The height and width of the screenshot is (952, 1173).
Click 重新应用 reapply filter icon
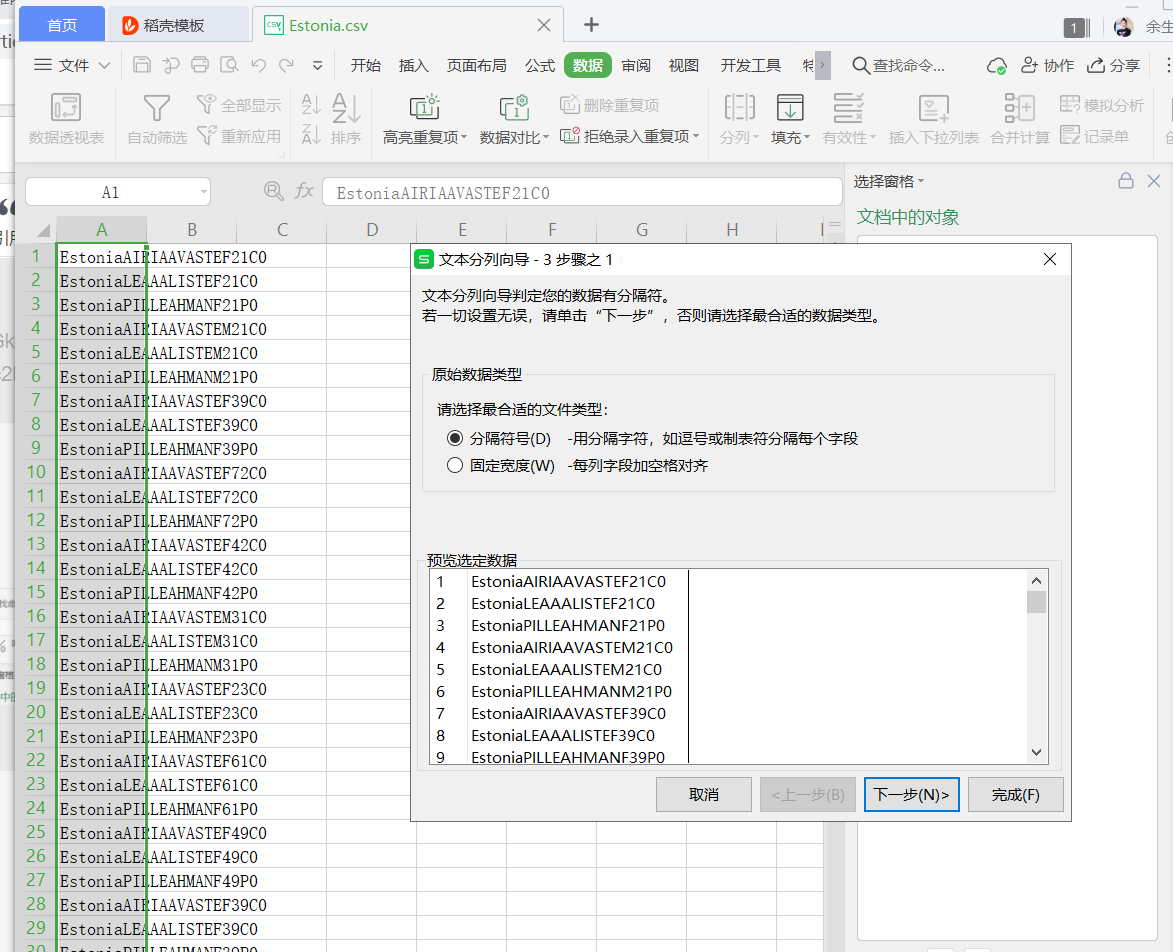pyautogui.click(x=238, y=136)
